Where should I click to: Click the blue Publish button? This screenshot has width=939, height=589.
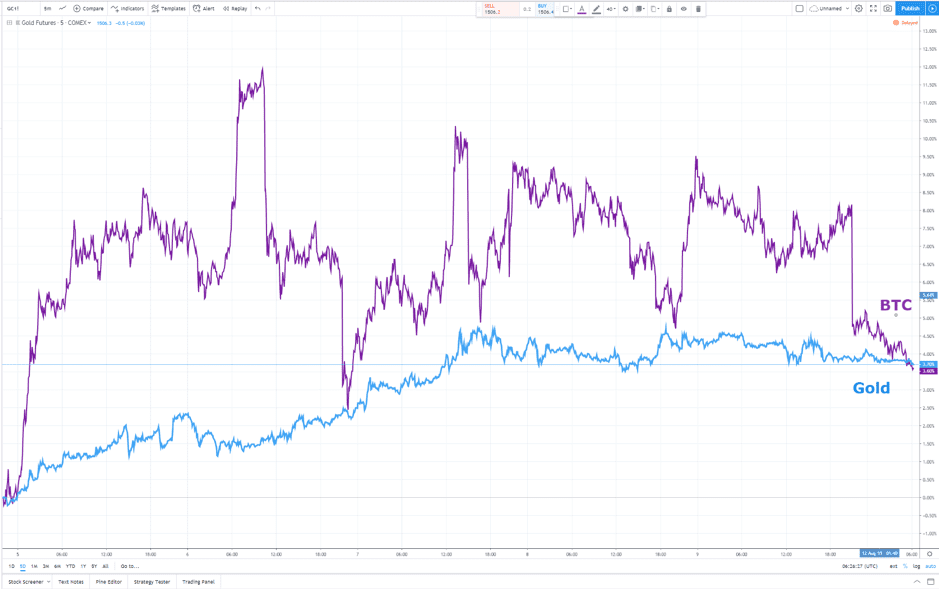click(x=910, y=8)
